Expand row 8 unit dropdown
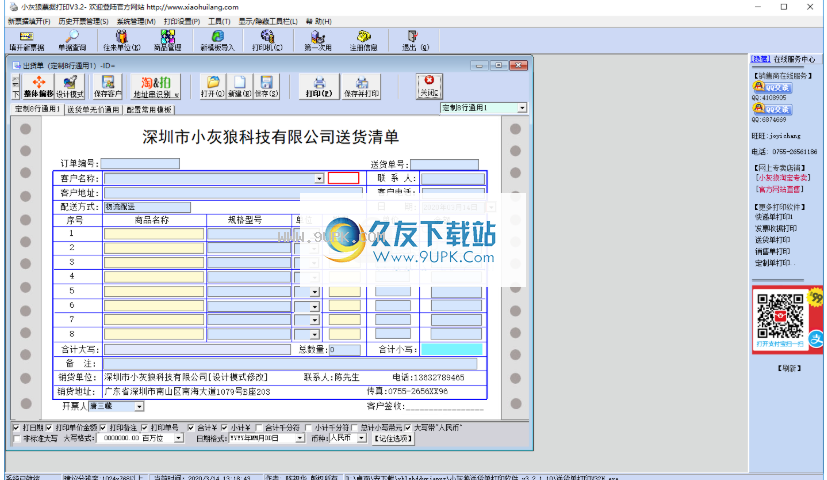This screenshot has height=480, width=827. pos(315,334)
